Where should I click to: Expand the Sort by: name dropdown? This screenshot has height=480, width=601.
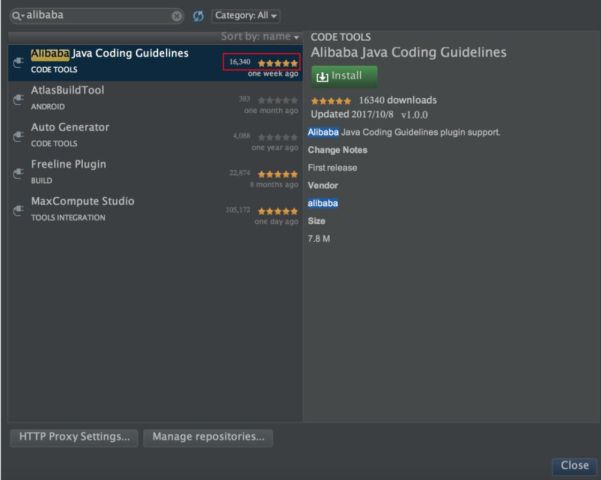pos(260,37)
